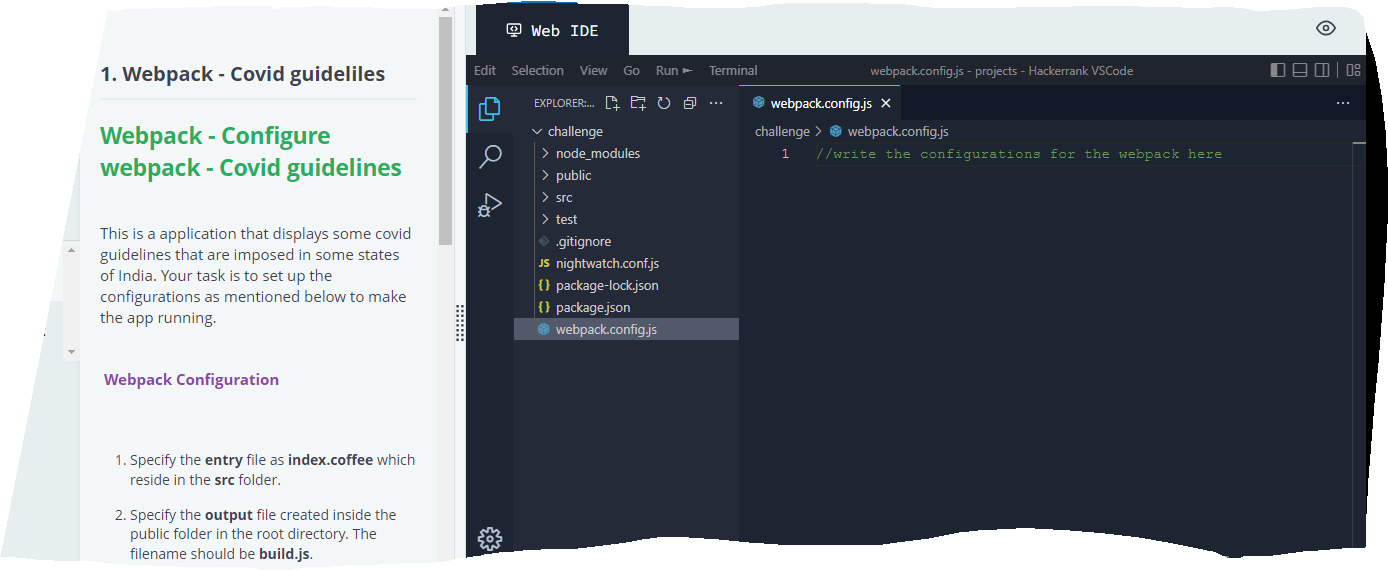Open the Run and Debug icon

pos(490,205)
